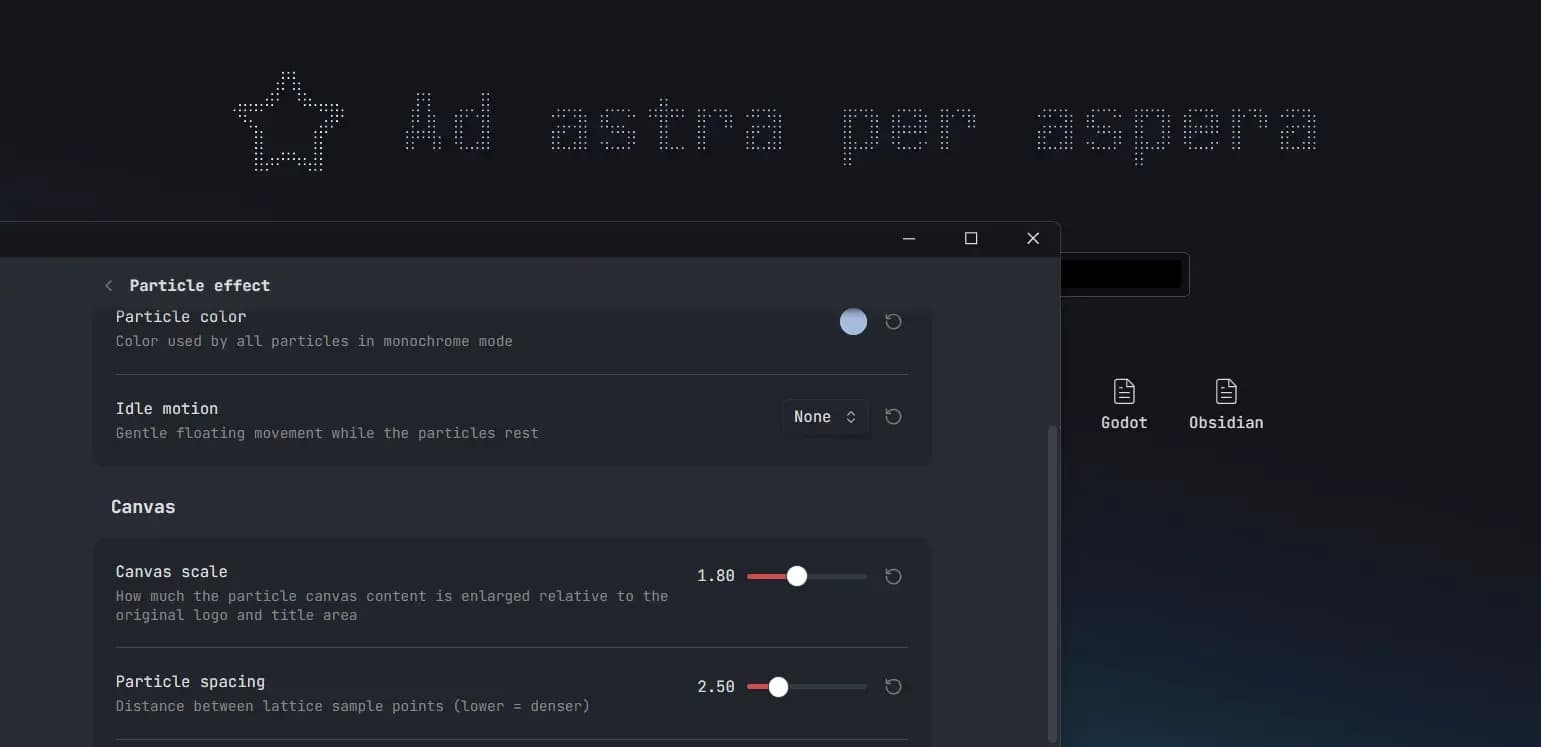Click the Godot label text

click(1124, 423)
